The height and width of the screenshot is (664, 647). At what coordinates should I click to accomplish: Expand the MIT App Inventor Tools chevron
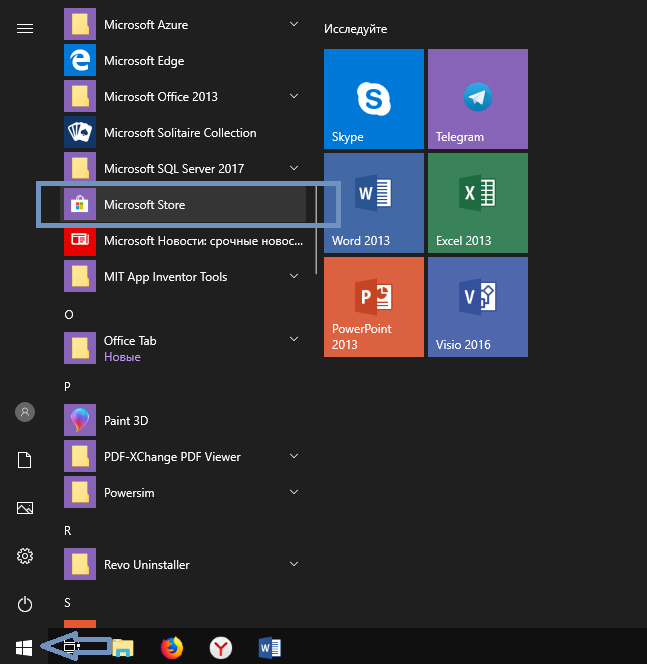294,276
